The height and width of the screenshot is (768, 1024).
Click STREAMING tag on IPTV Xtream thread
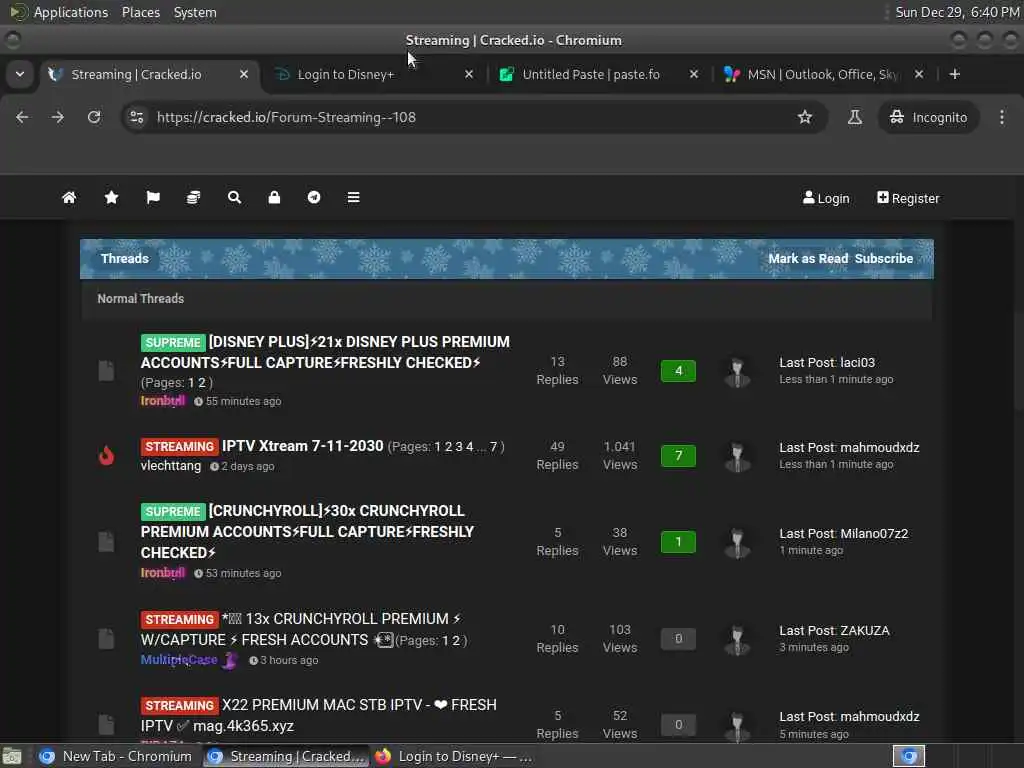(x=180, y=447)
